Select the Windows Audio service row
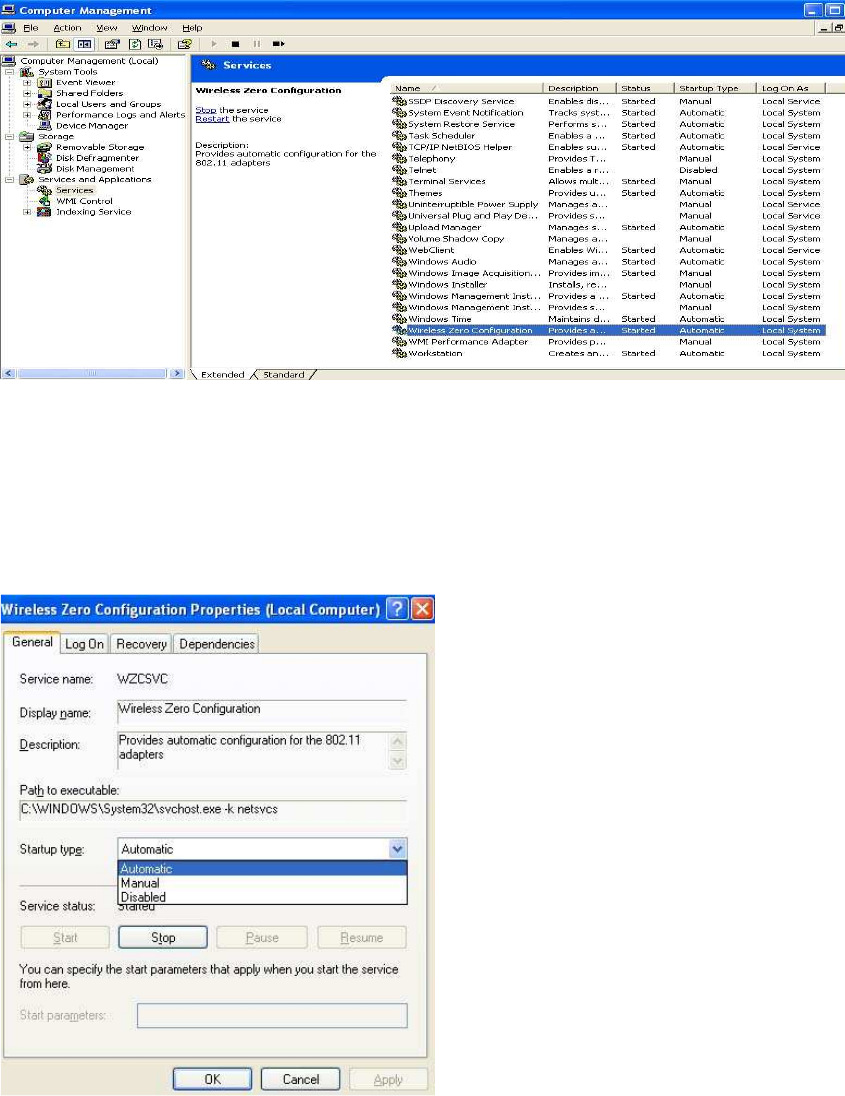This screenshot has width=845, height=1096. 608,262
